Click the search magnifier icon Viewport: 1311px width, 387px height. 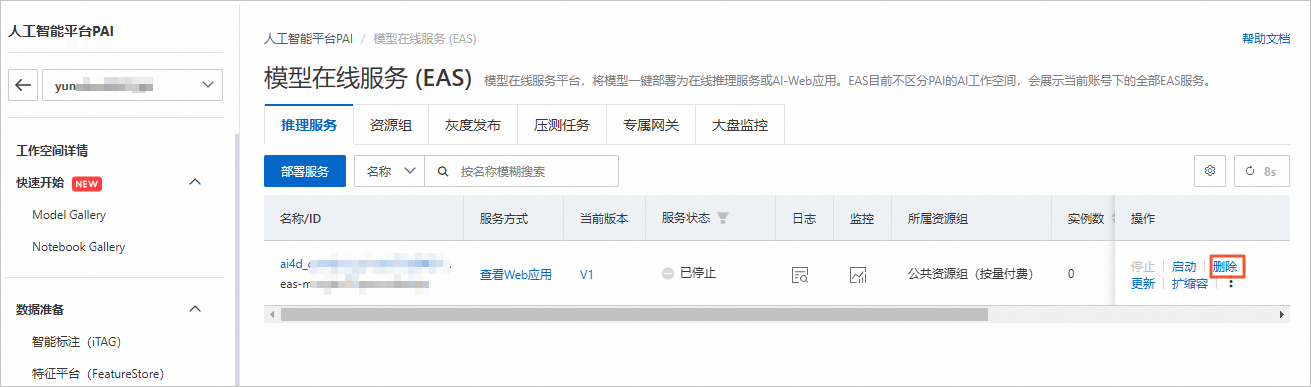tap(442, 171)
